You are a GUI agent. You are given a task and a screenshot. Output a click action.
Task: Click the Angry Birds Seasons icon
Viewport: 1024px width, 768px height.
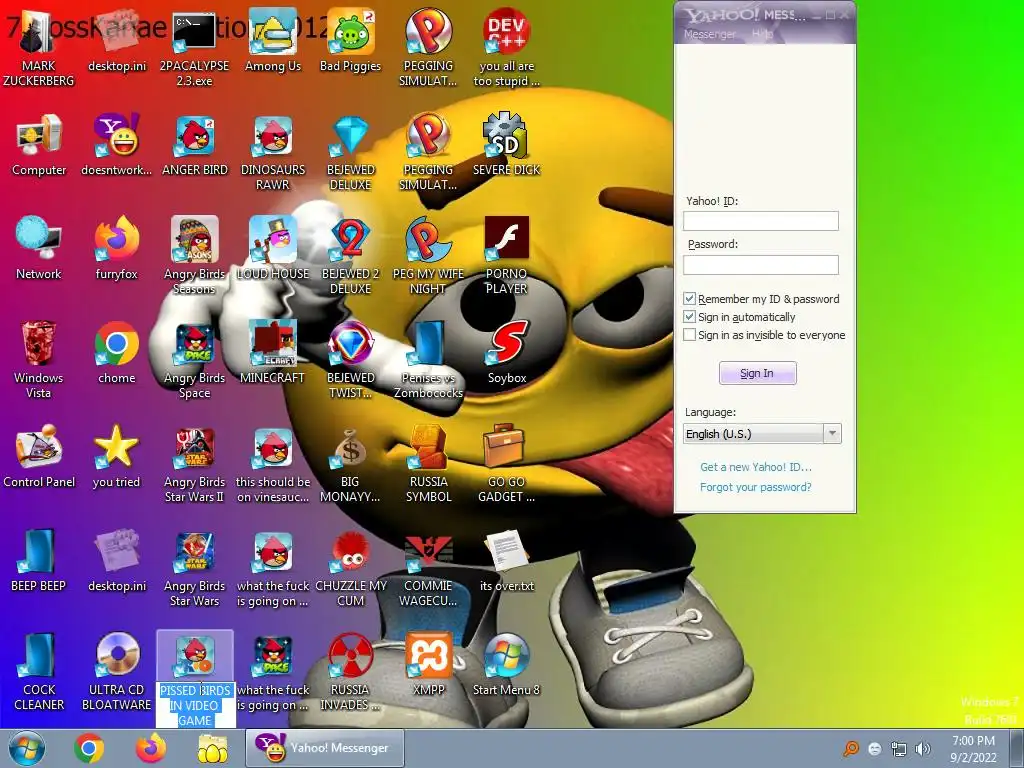click(195, 255)
